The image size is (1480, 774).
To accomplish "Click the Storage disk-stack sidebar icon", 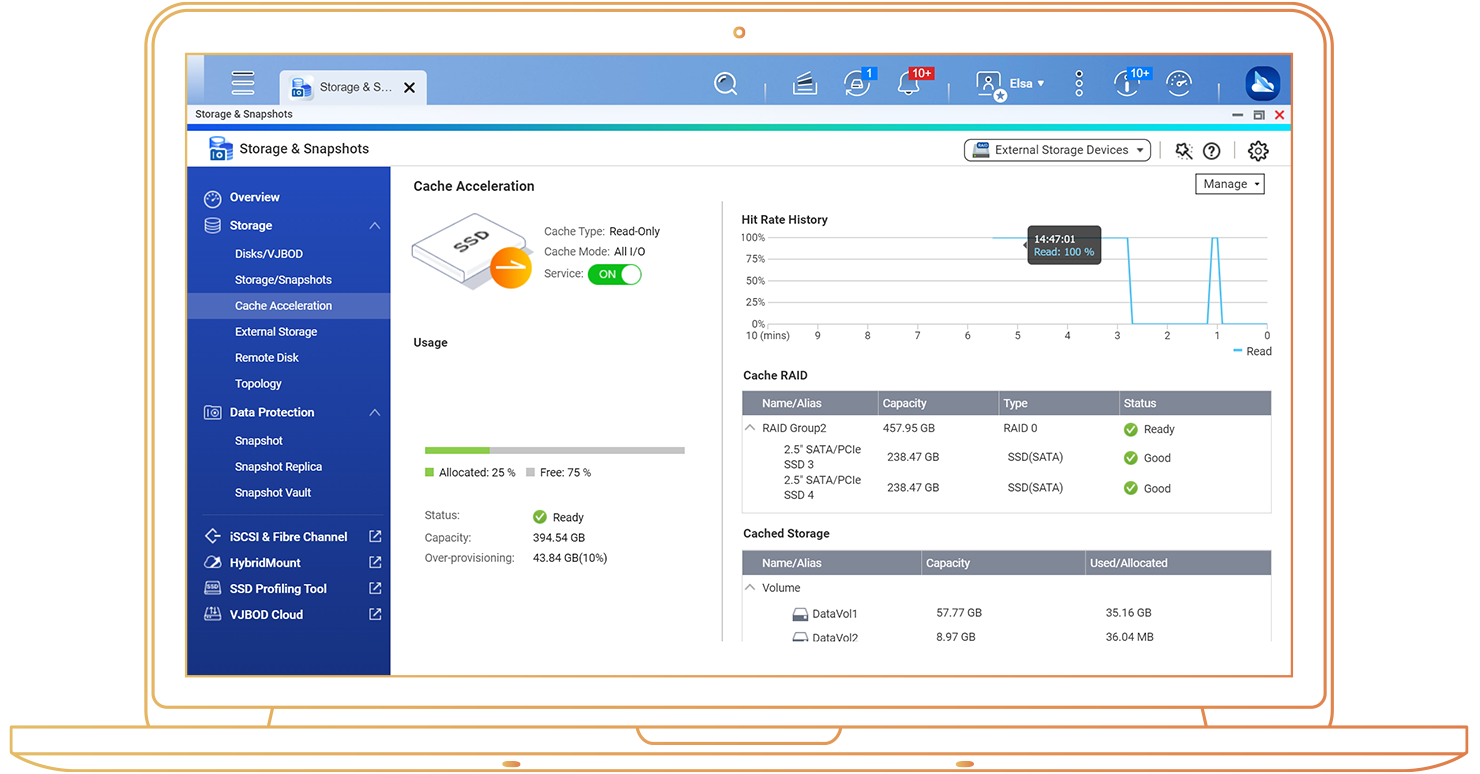I will coord(212,226).
